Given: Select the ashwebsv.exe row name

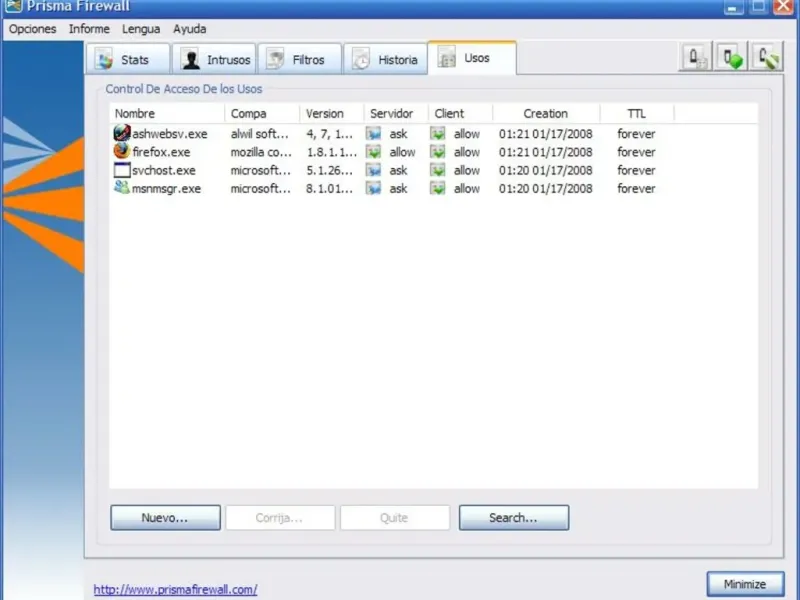Looking at the screenshot, I should click(x=170, y=134).
